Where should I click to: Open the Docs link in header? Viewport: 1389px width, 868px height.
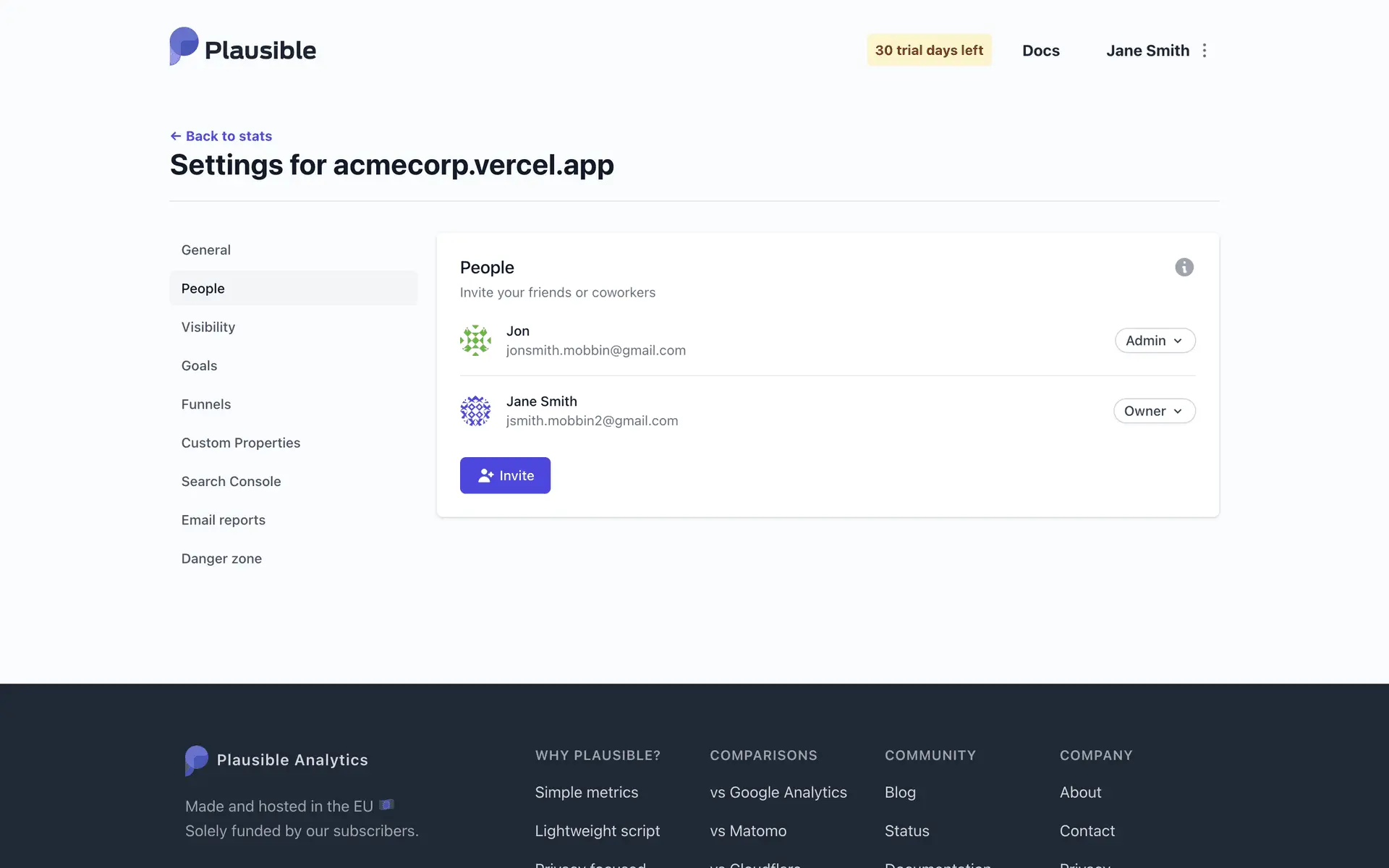[1040, 51]
